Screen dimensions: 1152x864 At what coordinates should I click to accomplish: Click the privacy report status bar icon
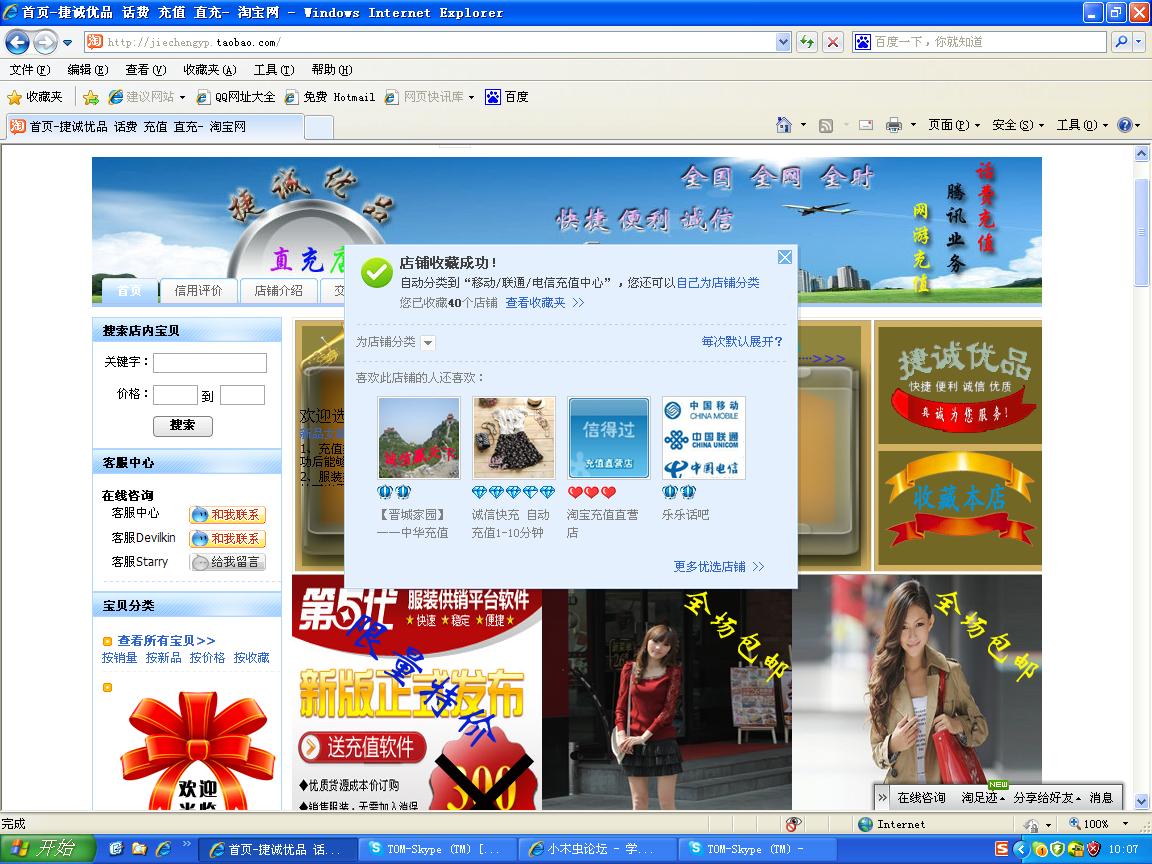coord(793,824)
